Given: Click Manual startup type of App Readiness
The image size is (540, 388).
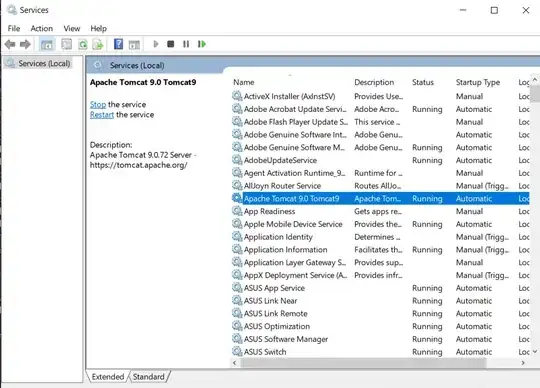Looking at the screenshot, I should point(469,211).
